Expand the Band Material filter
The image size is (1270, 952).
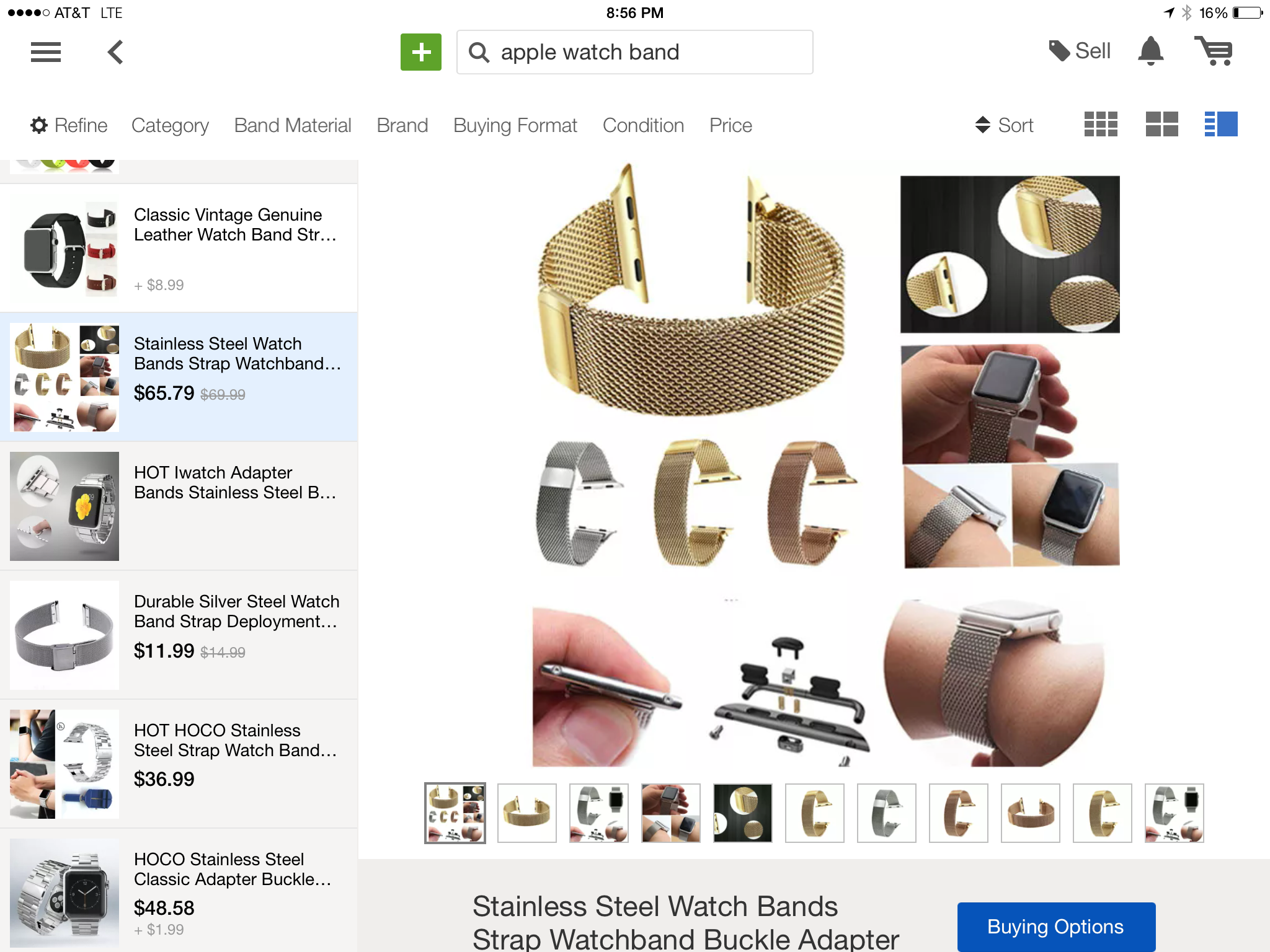(x=293, y=125)
